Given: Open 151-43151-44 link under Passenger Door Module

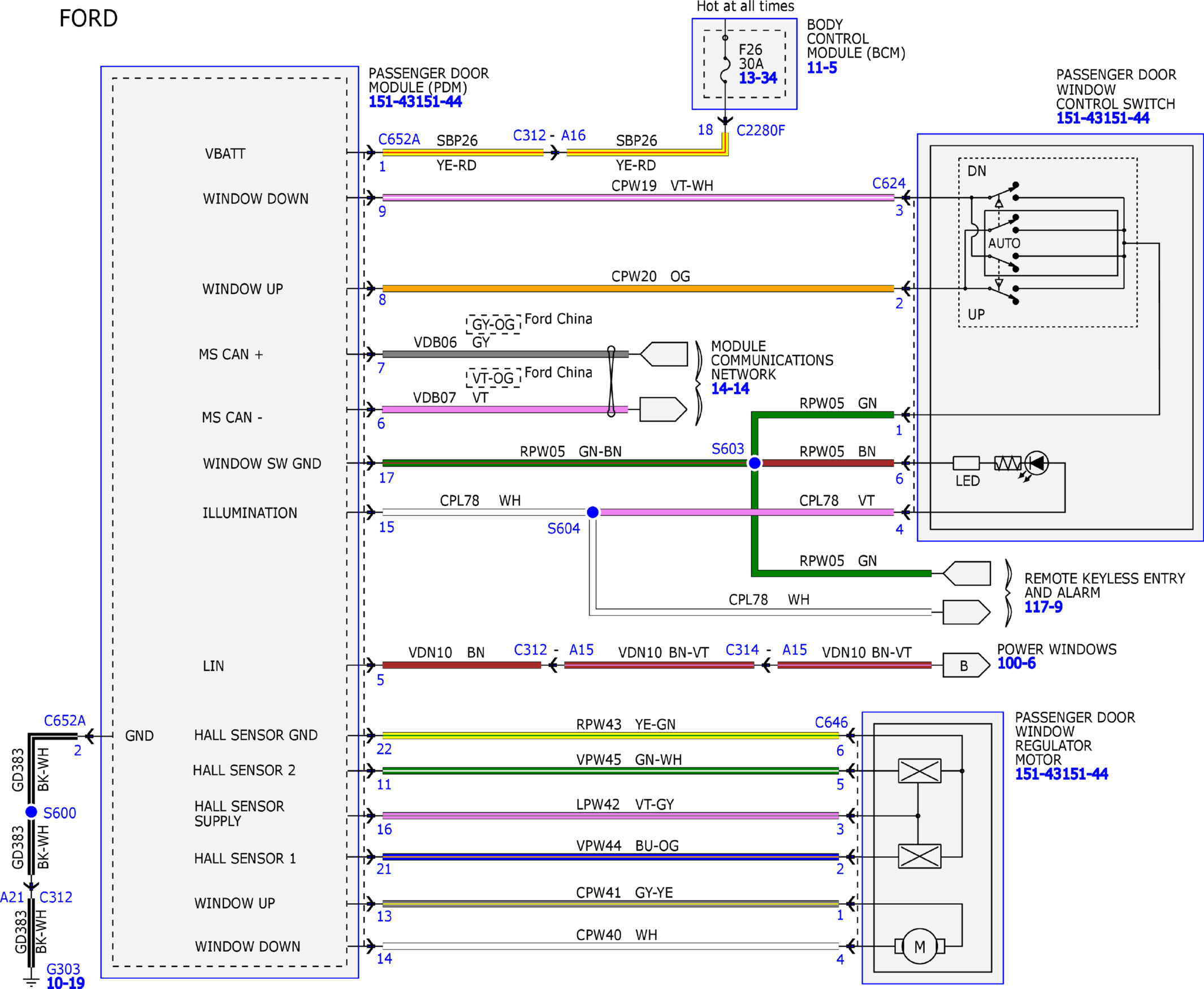Looking at the screenshot, I should pyautogui.click(x=415, y=102).
